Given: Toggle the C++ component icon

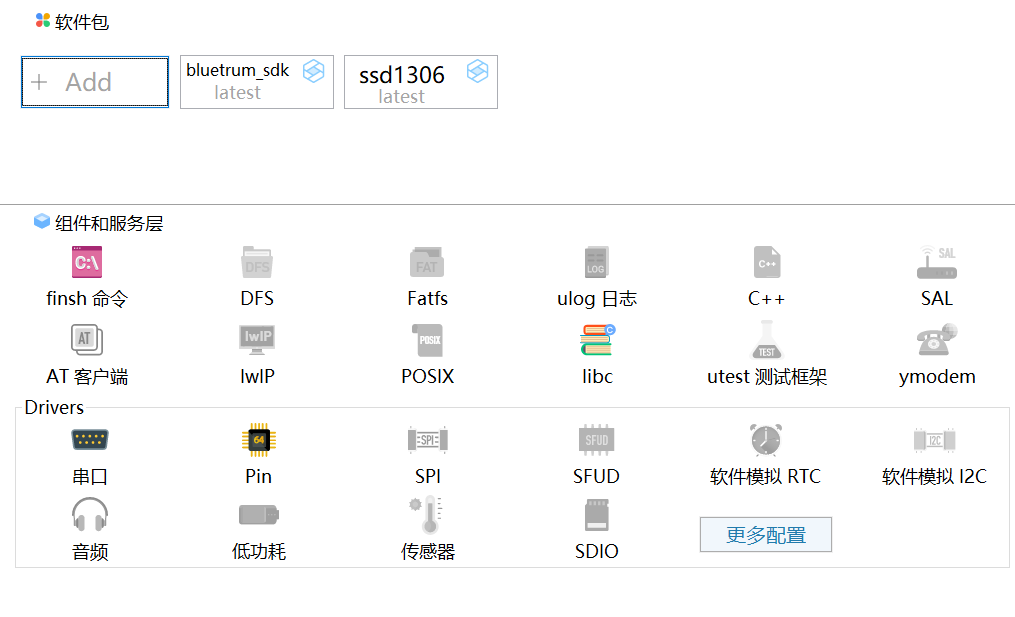Looking at the screenshot, I should [x=767, y=262].
